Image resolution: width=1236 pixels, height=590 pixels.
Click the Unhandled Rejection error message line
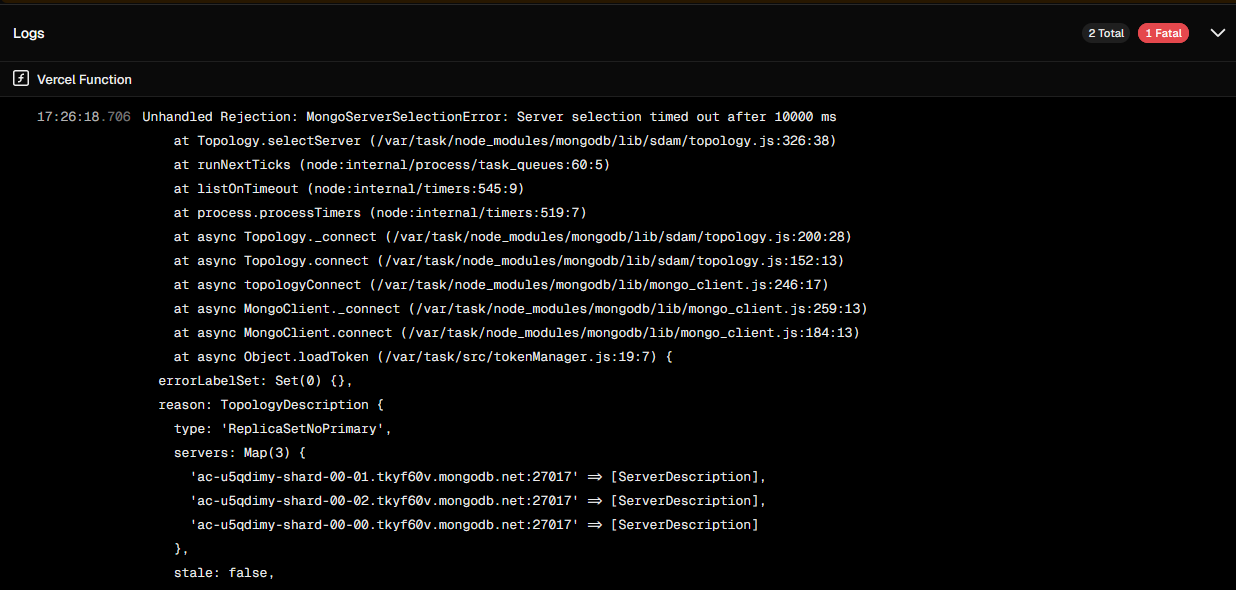point(489,117)
